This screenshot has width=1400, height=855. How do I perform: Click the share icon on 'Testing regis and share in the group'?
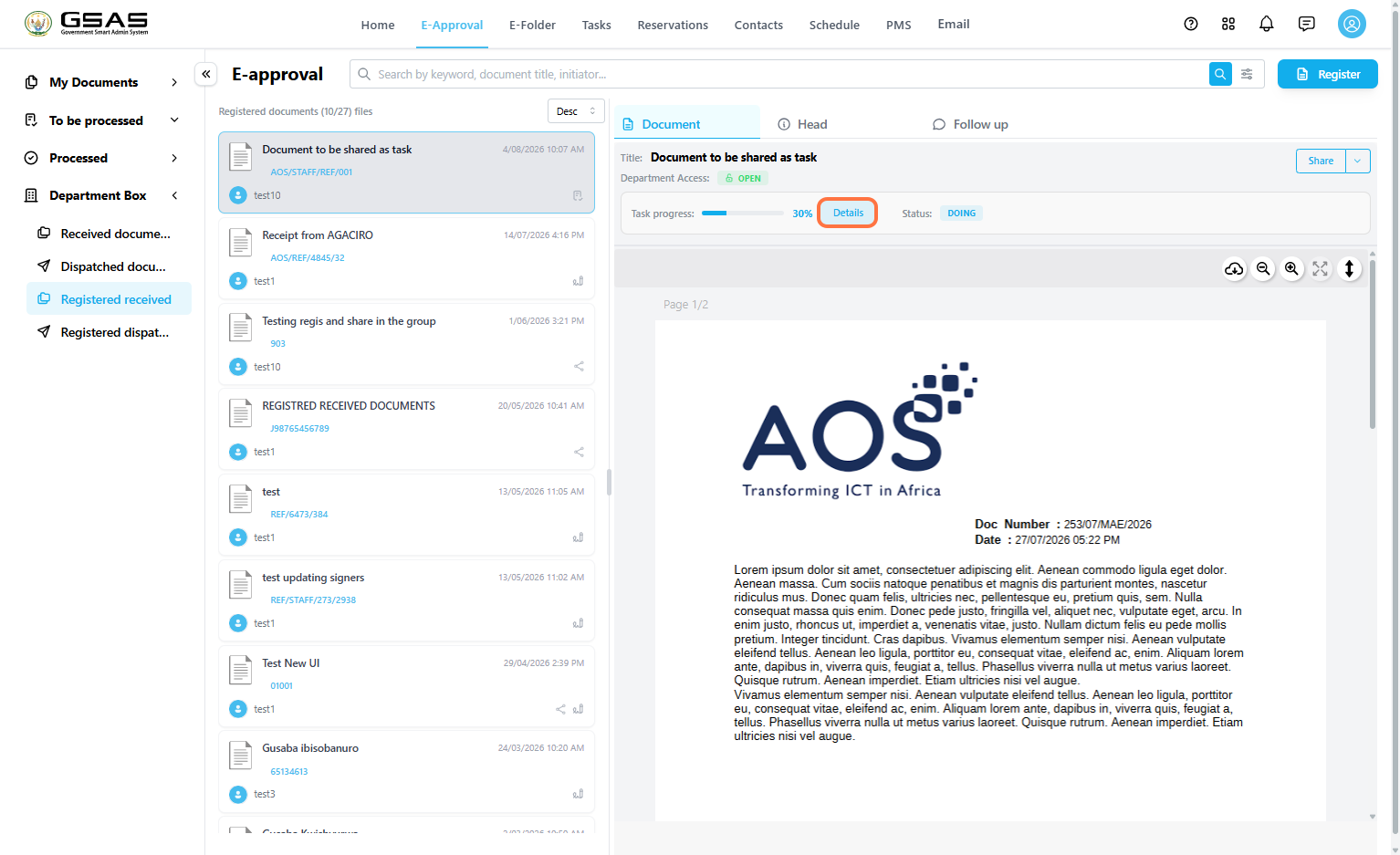[x=579, y=367]
